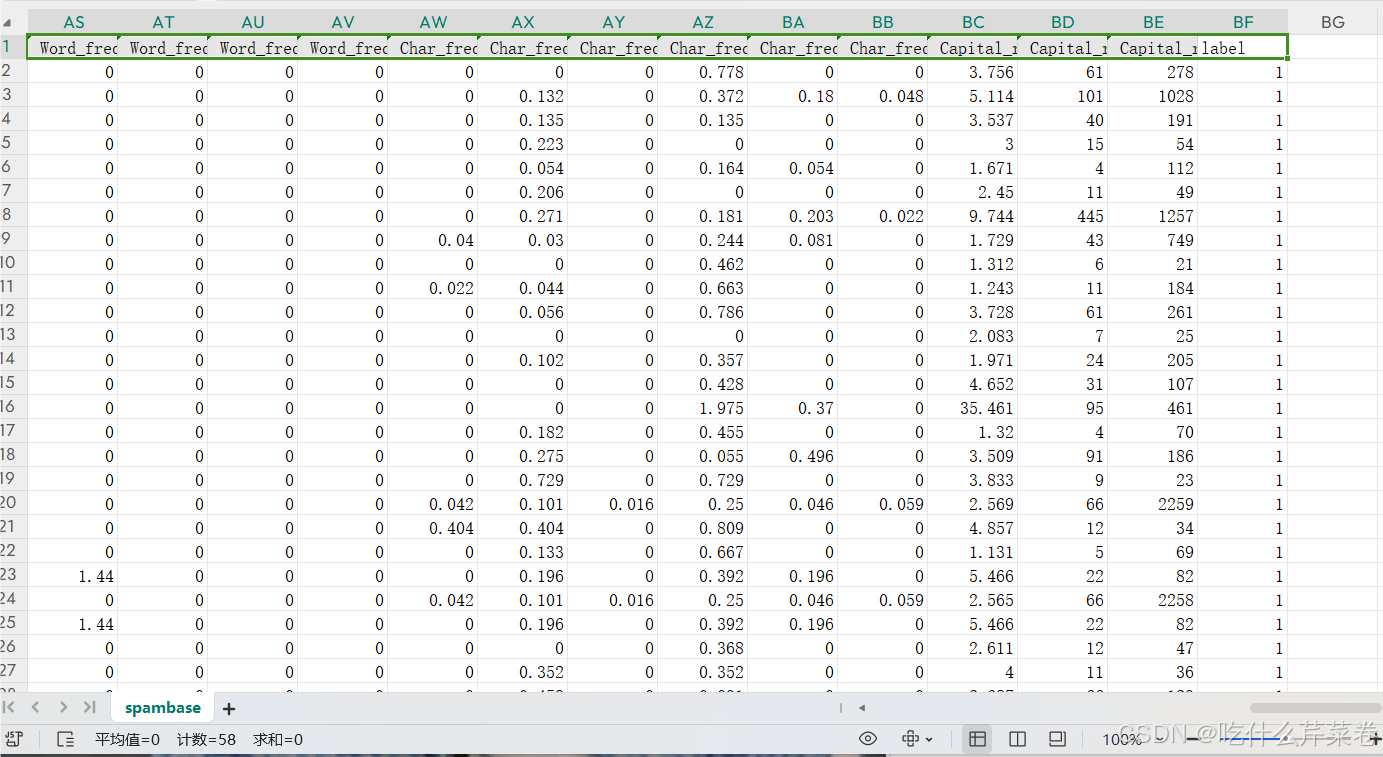The width and height of the screenshot is (1383, 757).
Task: Select the cell containing 0.048
Action: (x=883, y=96)
